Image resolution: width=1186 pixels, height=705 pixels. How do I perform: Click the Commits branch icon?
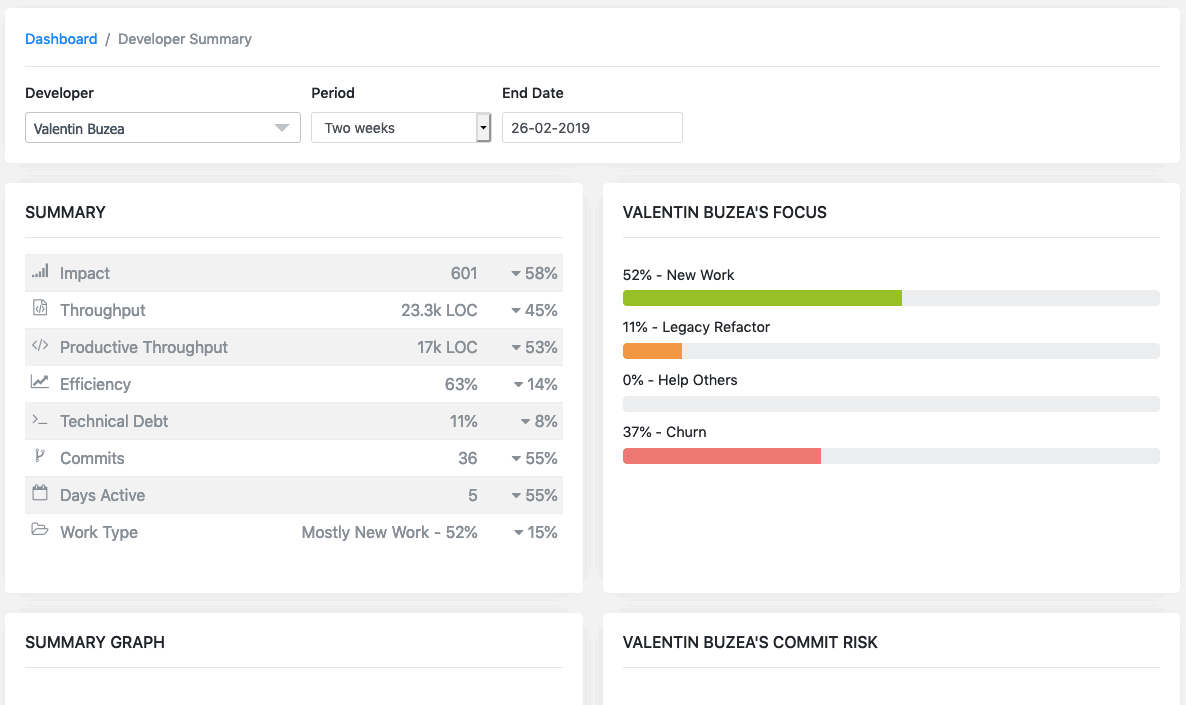pyautogui.click(x=40, y=457)
